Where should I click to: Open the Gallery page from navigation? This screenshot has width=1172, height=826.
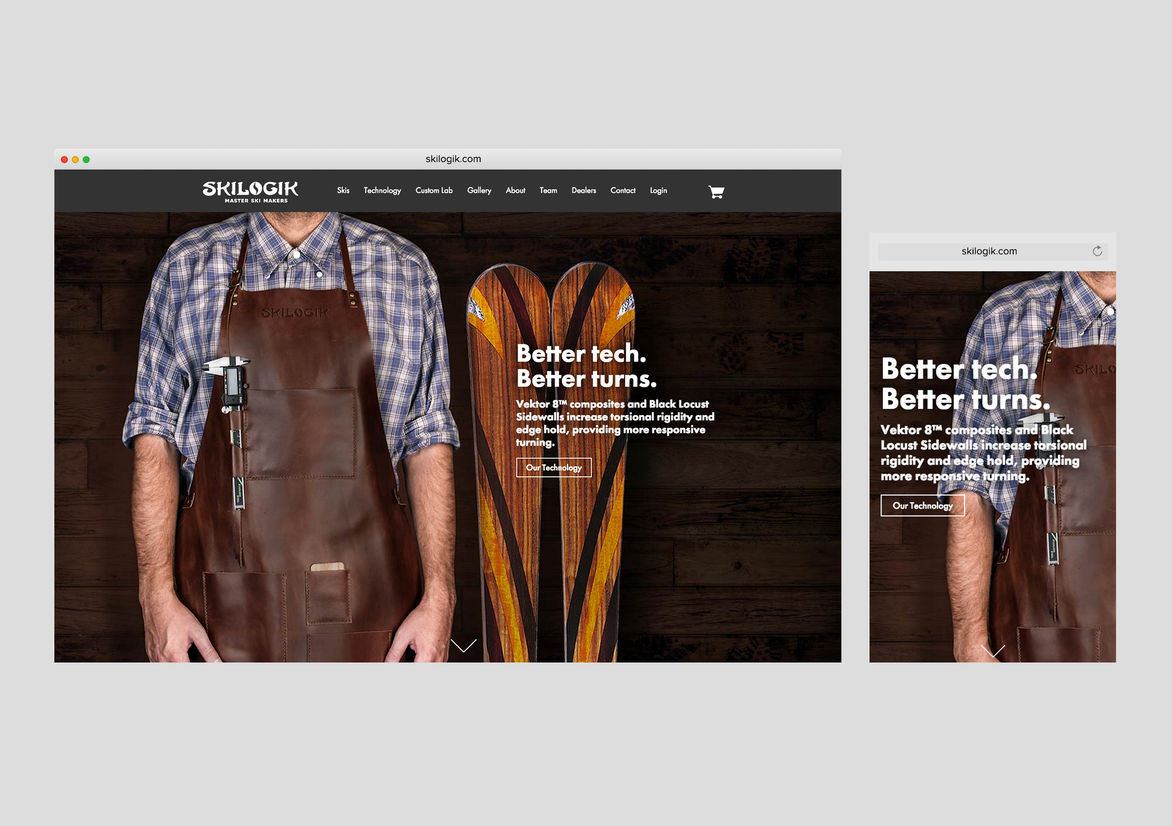479,191
